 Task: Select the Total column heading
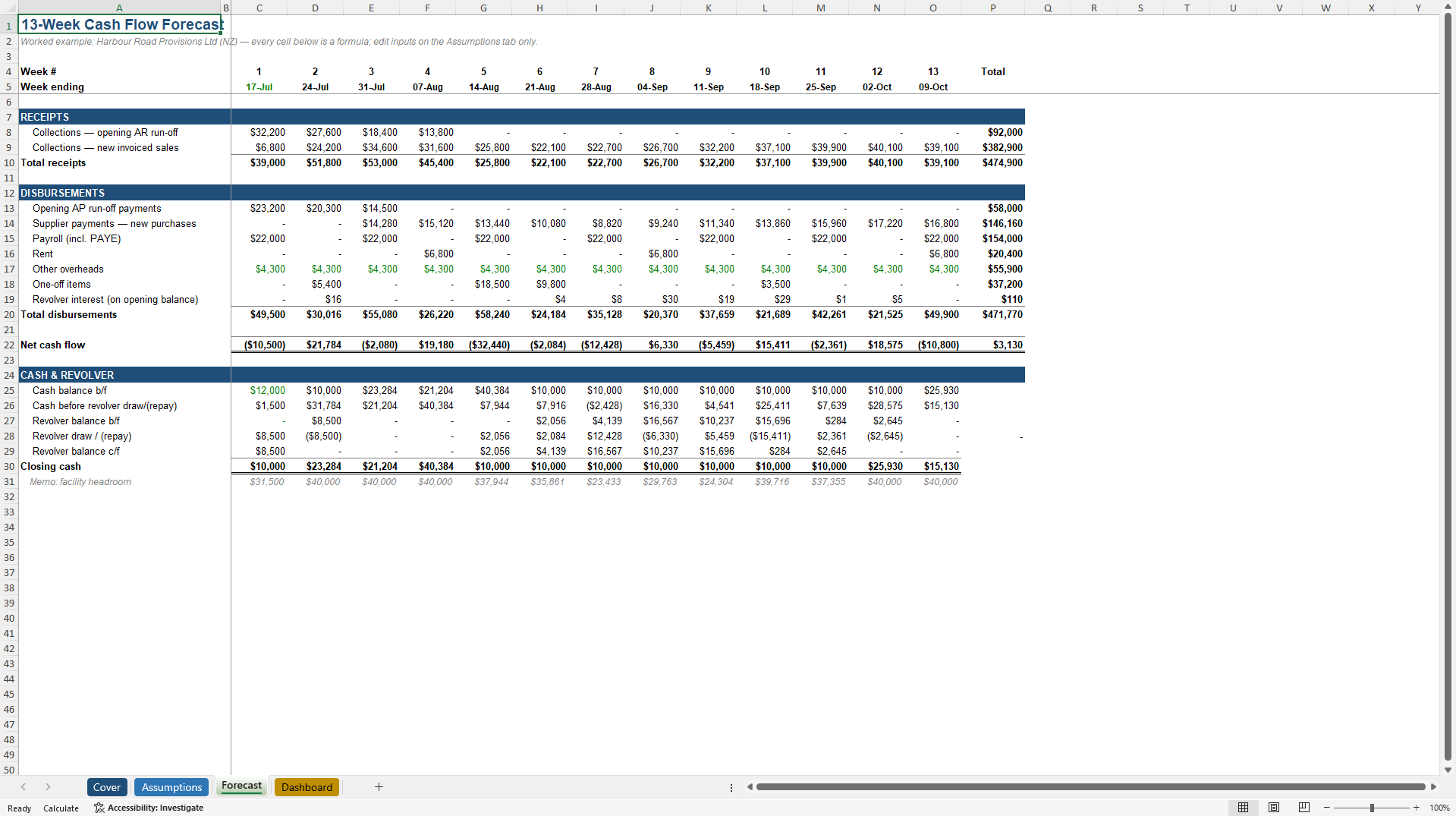(992, 71)
